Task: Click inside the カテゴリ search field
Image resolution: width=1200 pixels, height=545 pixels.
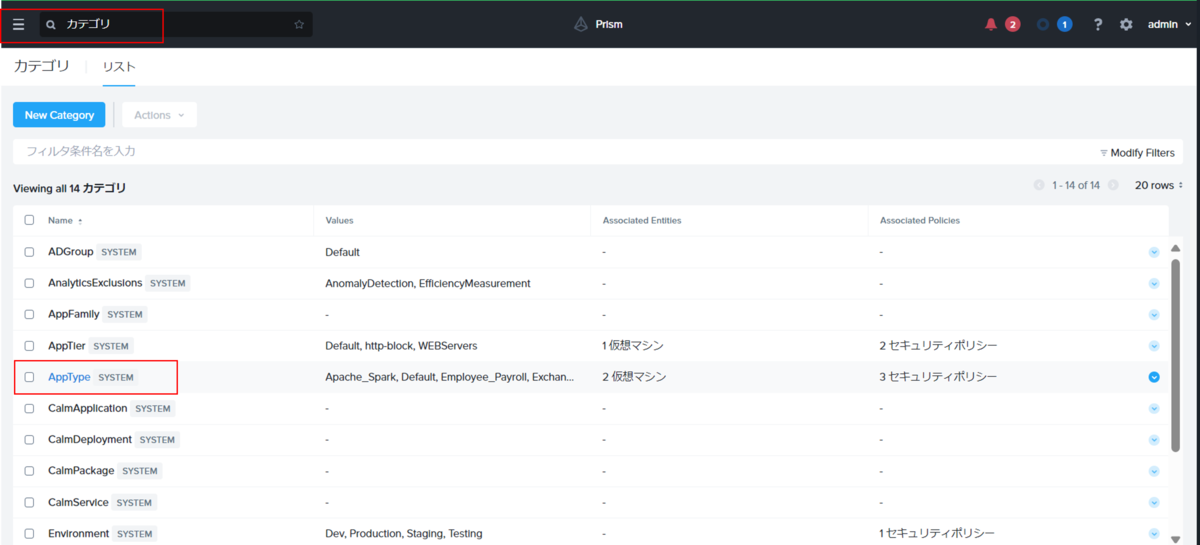Action: click(176, 25)
